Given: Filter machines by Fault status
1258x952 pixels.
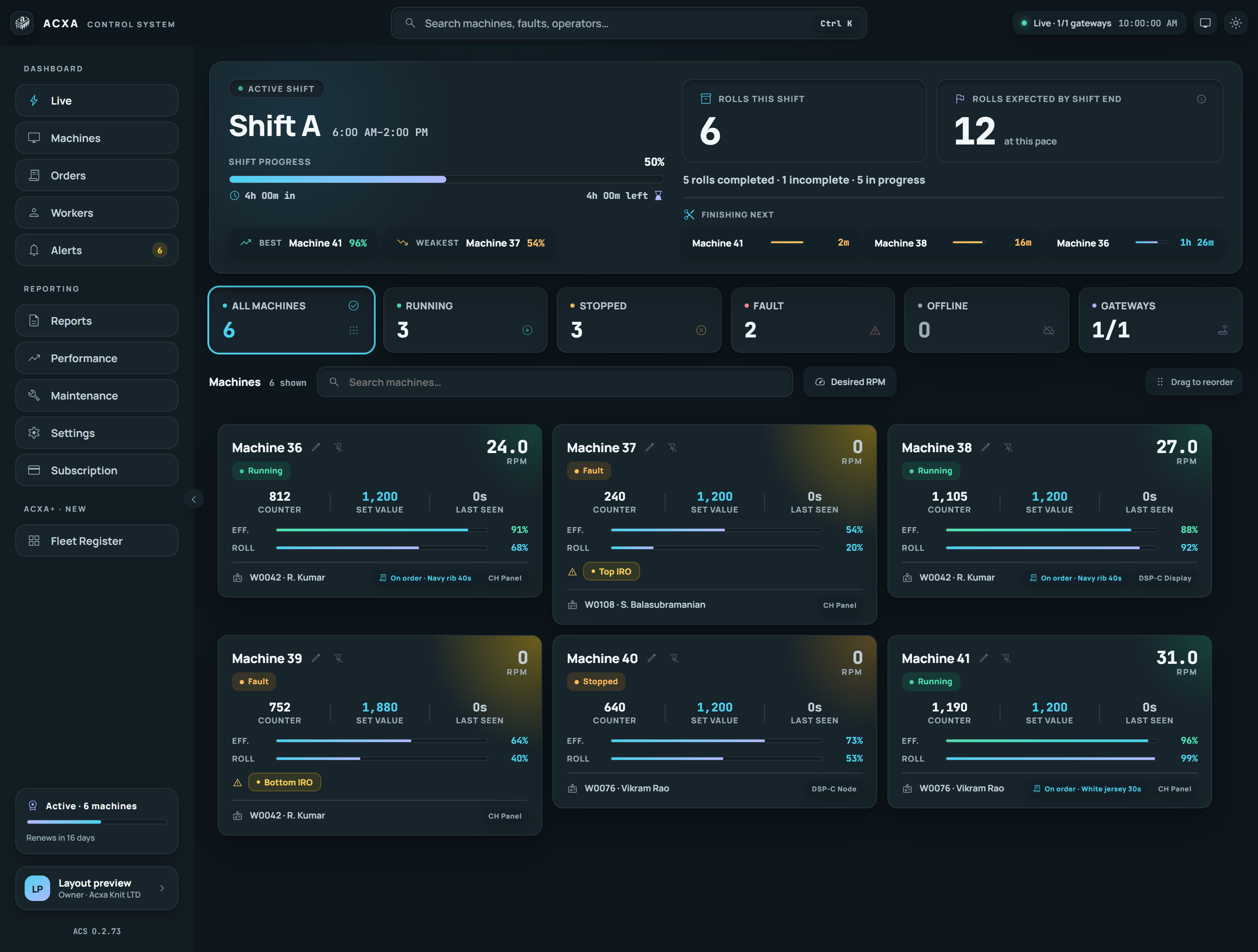Looking at the screenshot, I should pyautogui.click(x=813, y=320).
